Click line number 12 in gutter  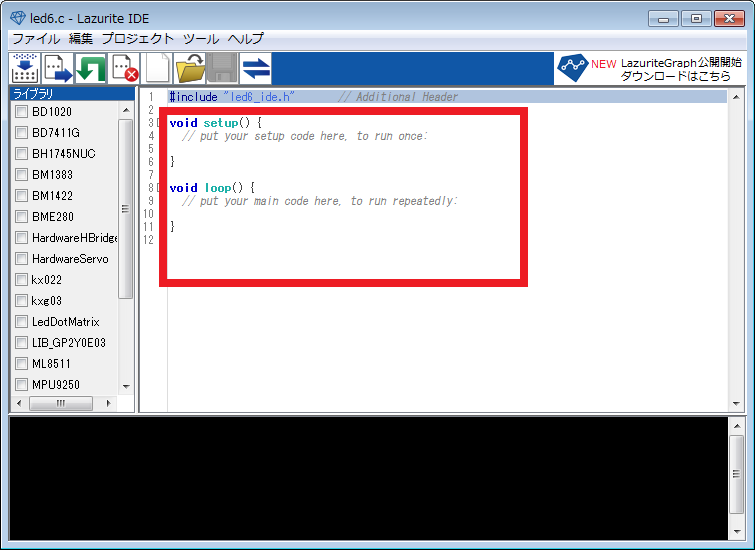coord(148,240)
